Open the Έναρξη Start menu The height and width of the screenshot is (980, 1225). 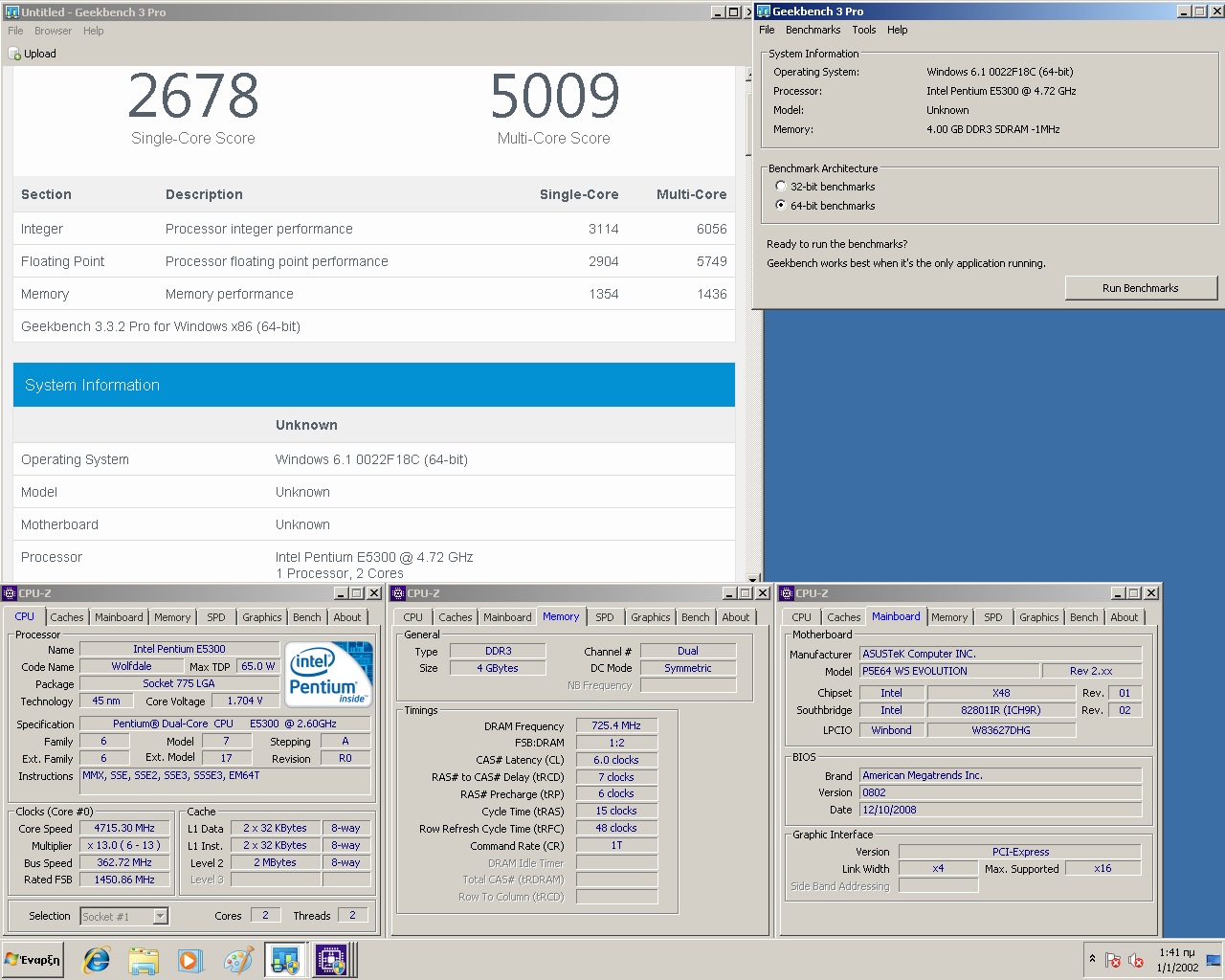33,960
